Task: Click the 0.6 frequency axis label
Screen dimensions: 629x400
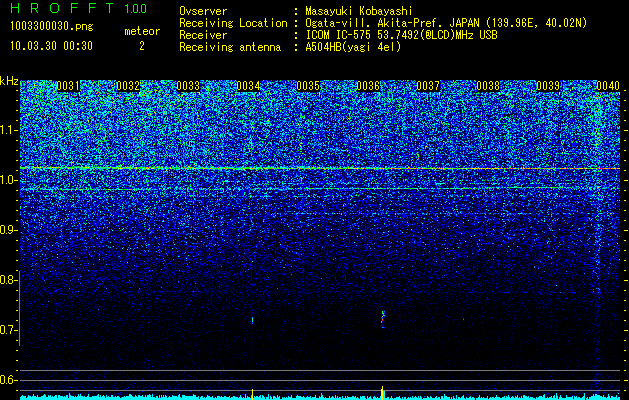Action: (7, 380)
